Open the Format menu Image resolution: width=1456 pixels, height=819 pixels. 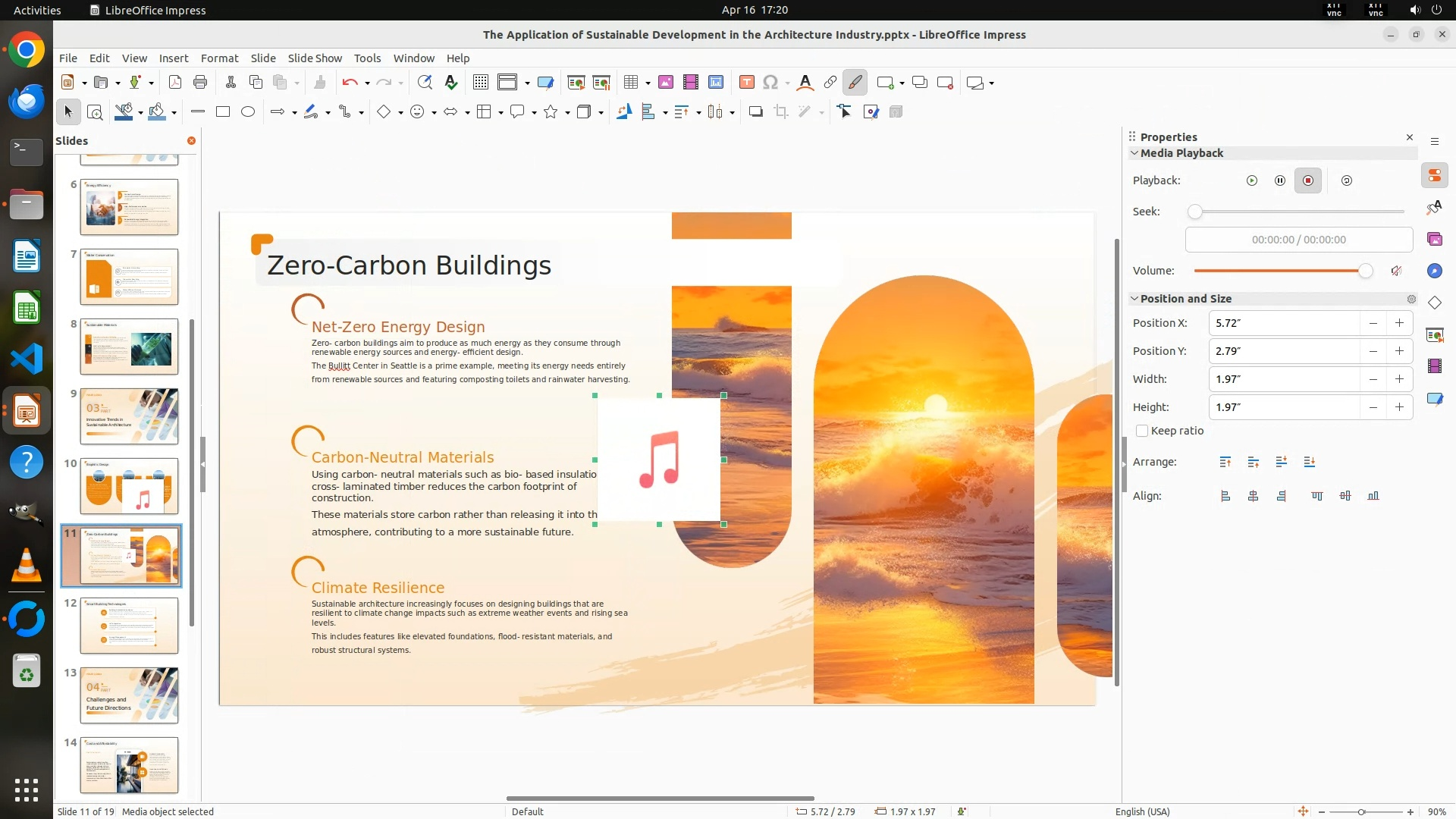219,58
